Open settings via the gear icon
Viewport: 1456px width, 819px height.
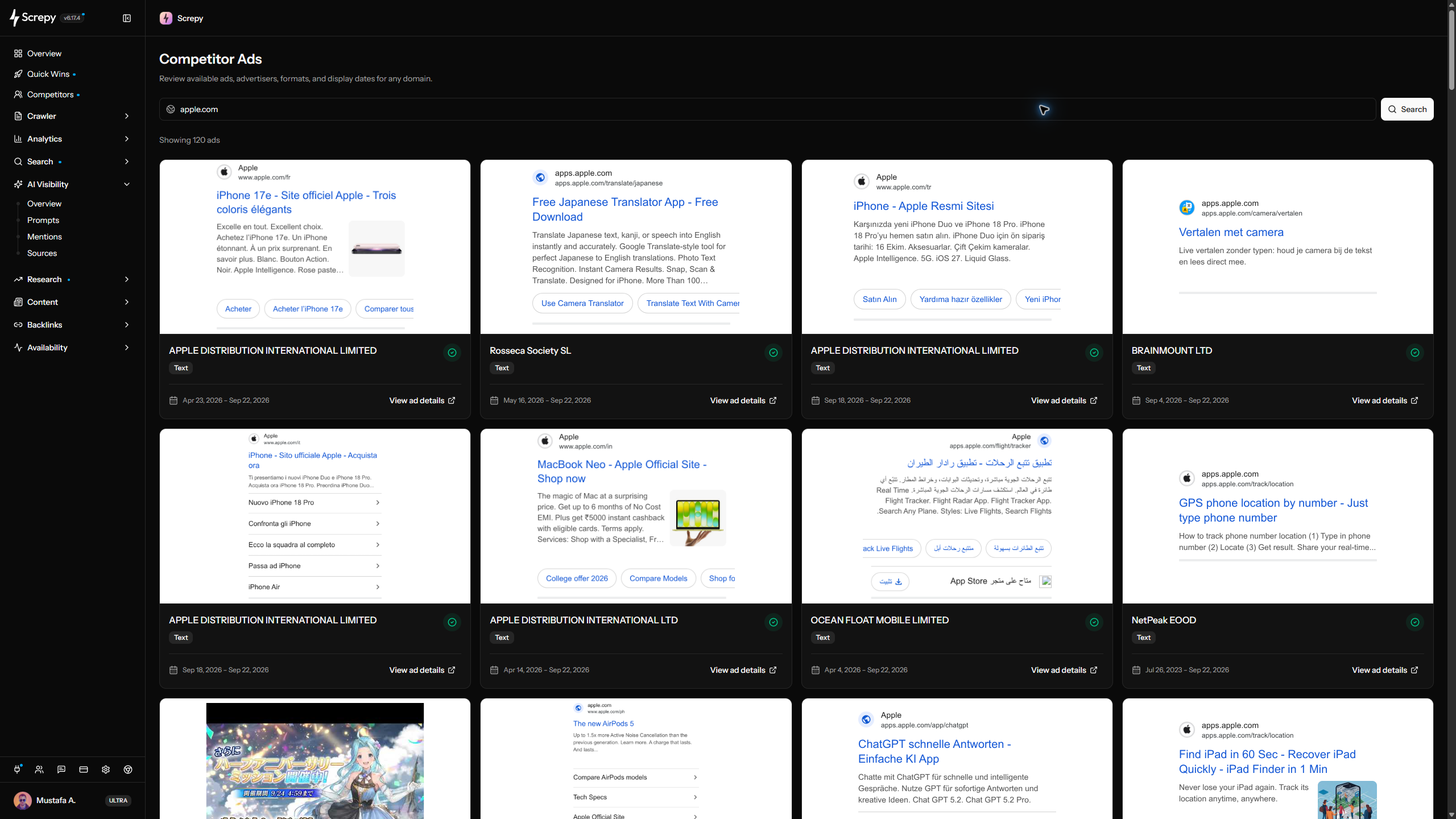tap(106, 770)
